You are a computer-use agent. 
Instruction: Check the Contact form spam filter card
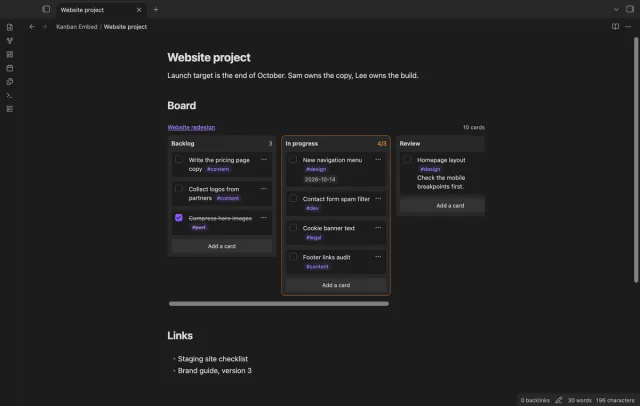[x=293, y=198]
